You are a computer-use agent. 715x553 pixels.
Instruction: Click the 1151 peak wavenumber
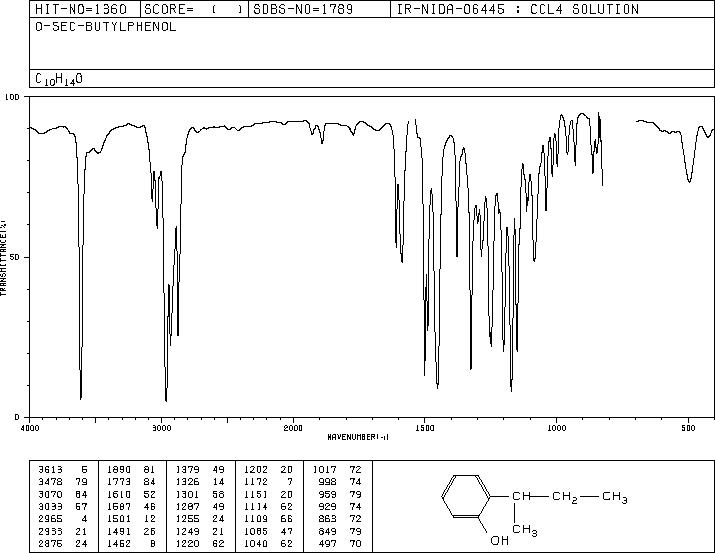click(256, 494)
